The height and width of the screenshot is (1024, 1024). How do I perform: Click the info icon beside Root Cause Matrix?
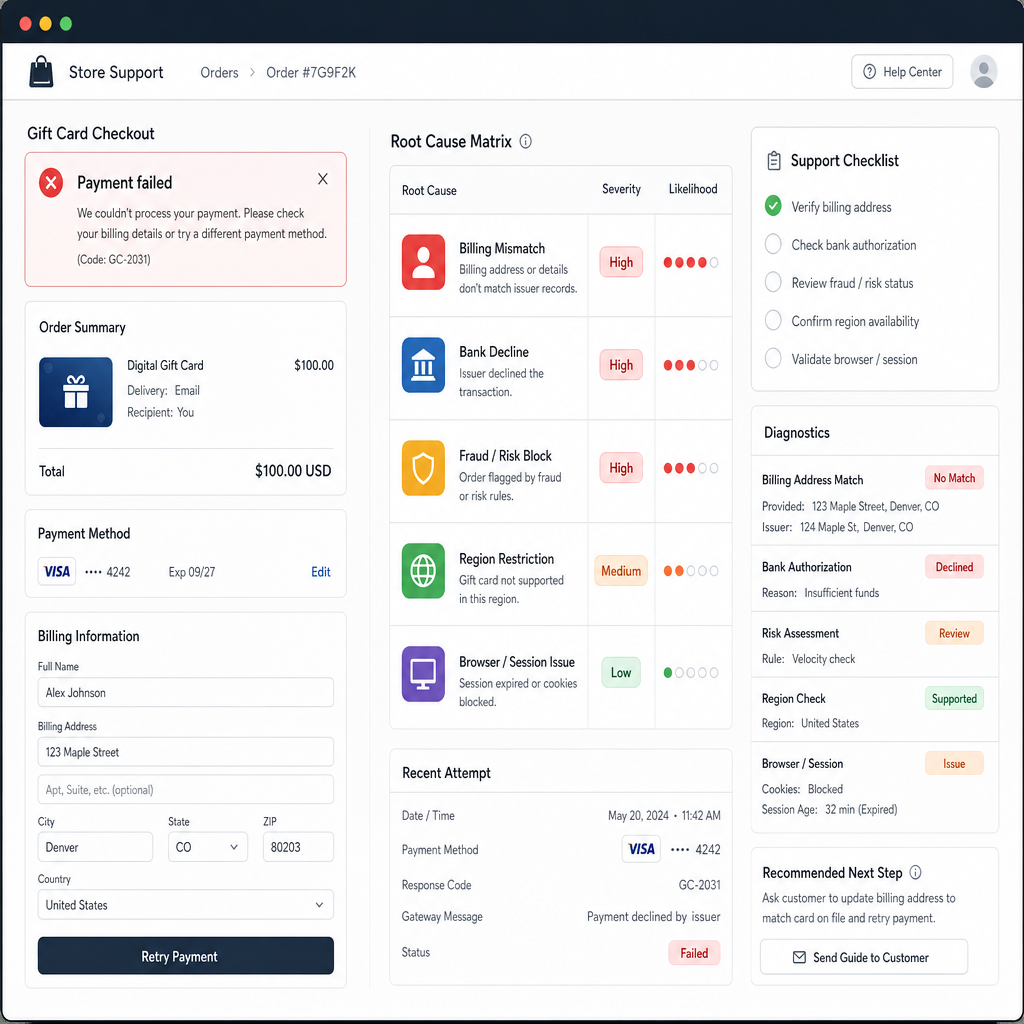pos(526,141)
